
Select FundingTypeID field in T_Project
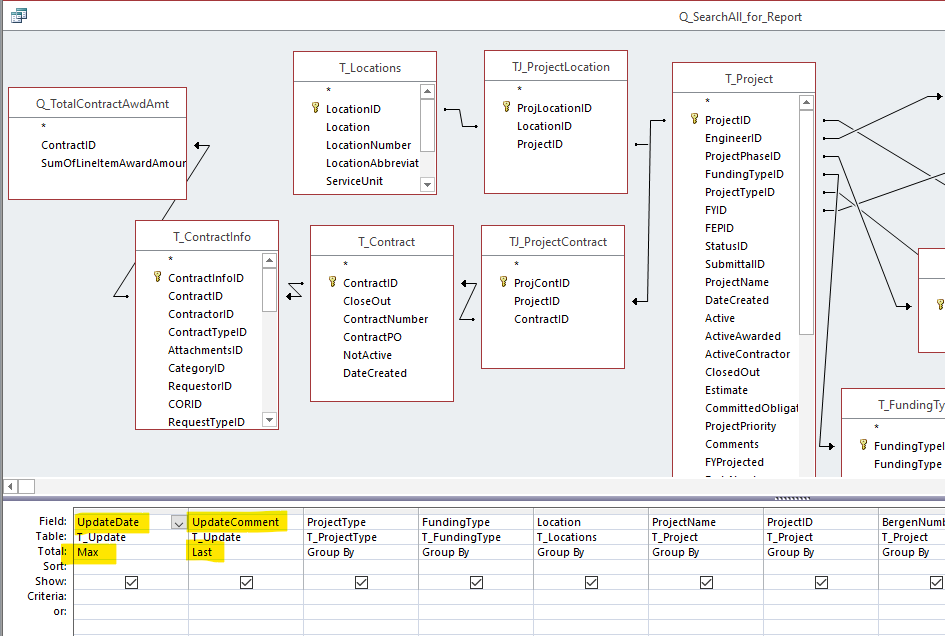point(744,174)
